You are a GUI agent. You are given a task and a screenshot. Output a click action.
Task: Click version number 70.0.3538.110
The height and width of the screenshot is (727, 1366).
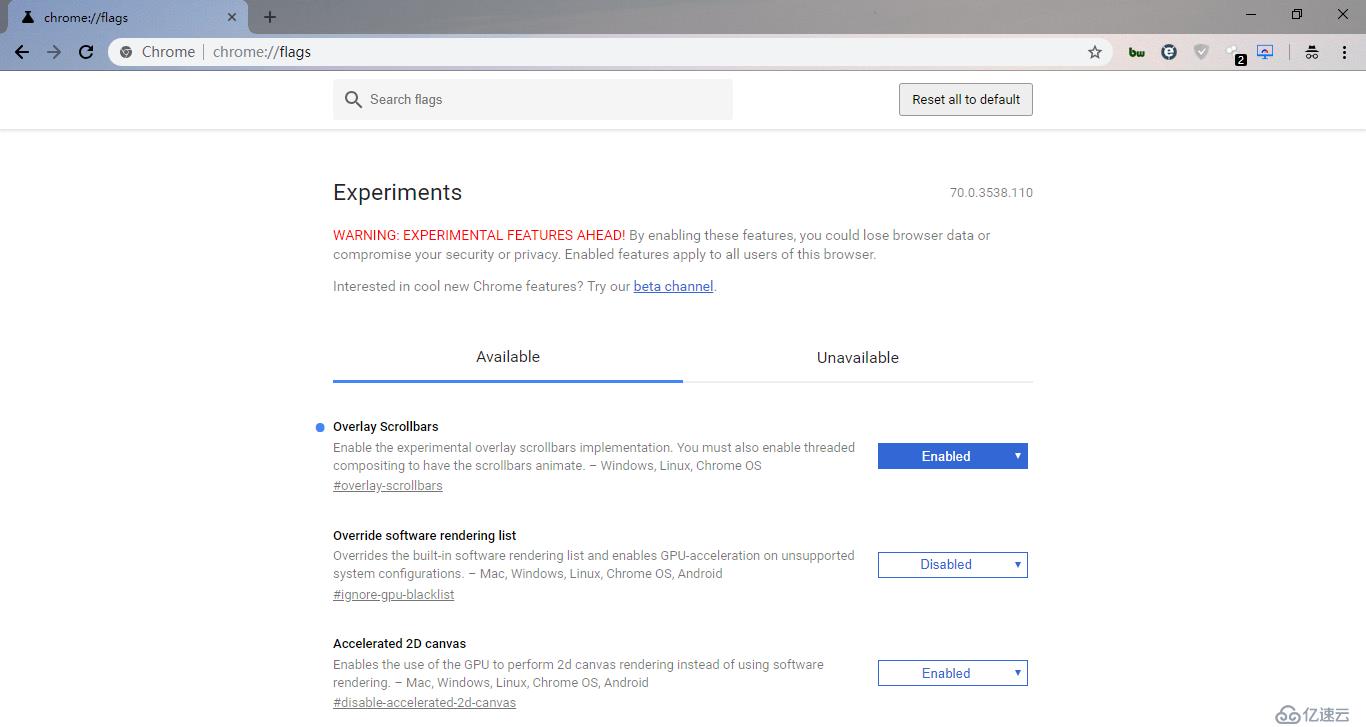coord(991,192)
